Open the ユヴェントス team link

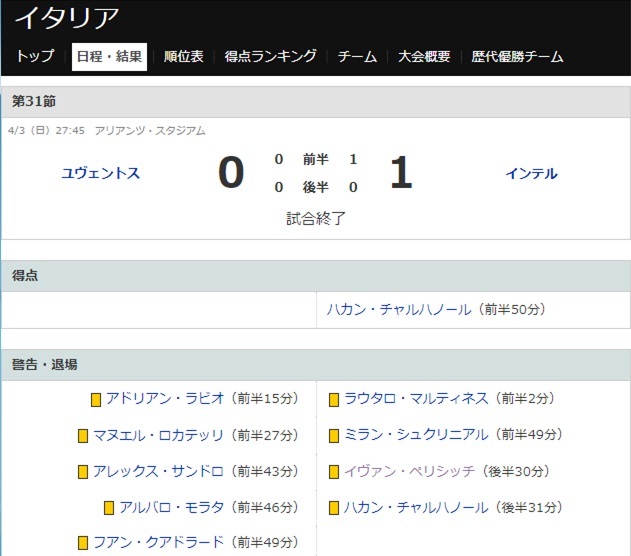101,173
